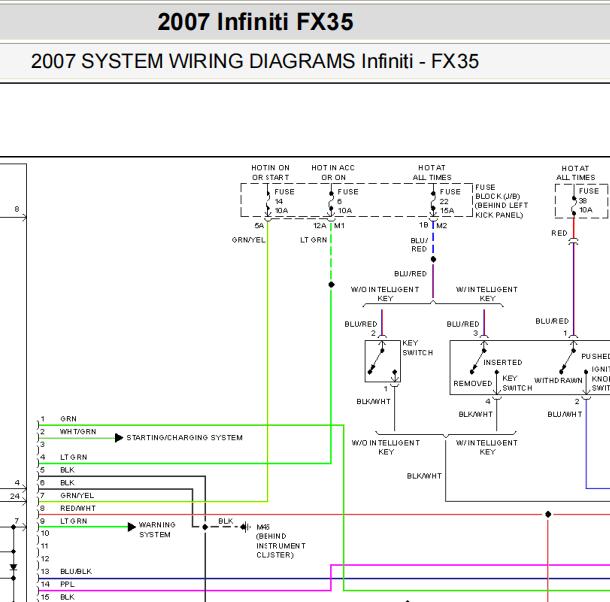Click the "M2" connector label
This screenshot has height=602, width=610.
[x=442, y=226]
